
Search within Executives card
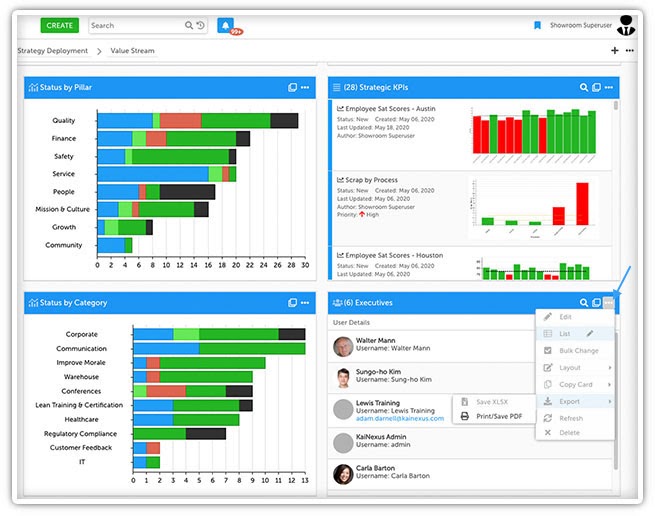[x=584, y=302]
